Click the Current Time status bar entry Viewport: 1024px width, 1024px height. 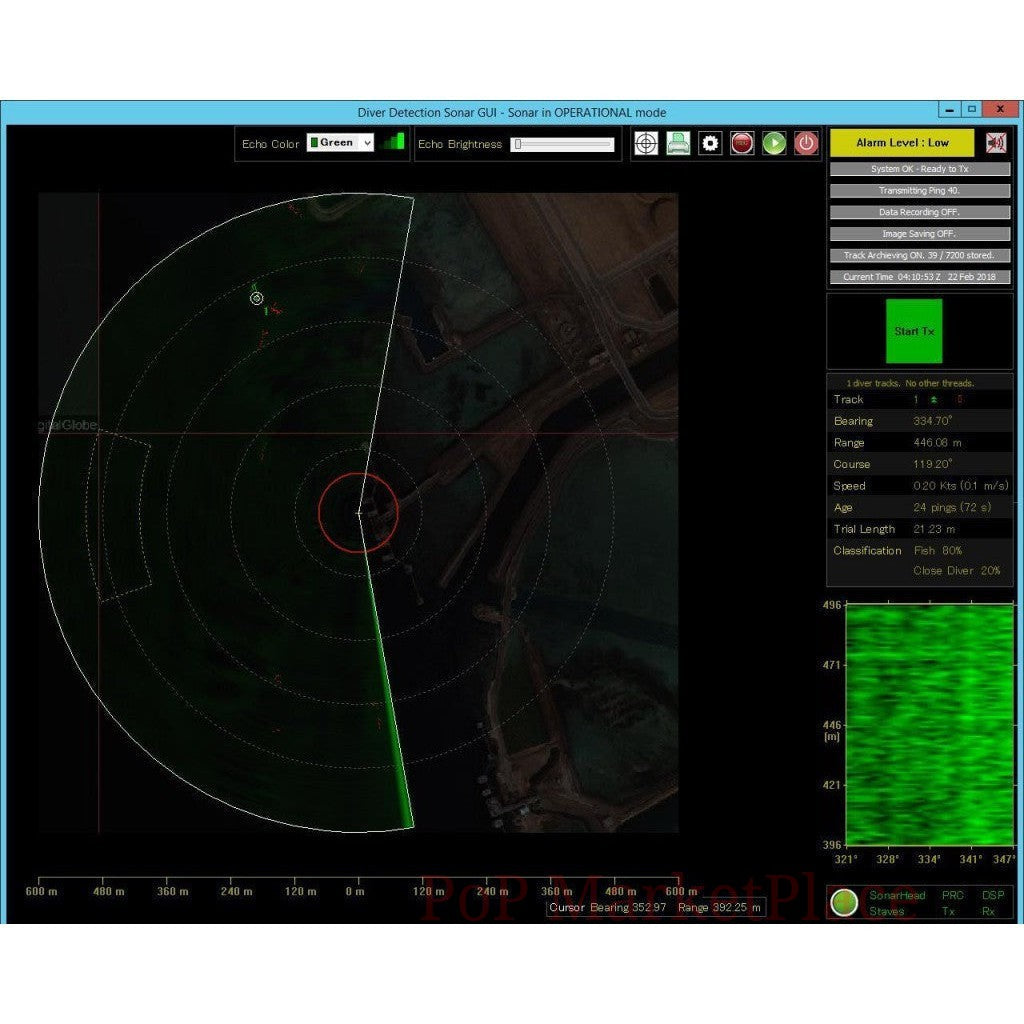[x=920, y=277]
